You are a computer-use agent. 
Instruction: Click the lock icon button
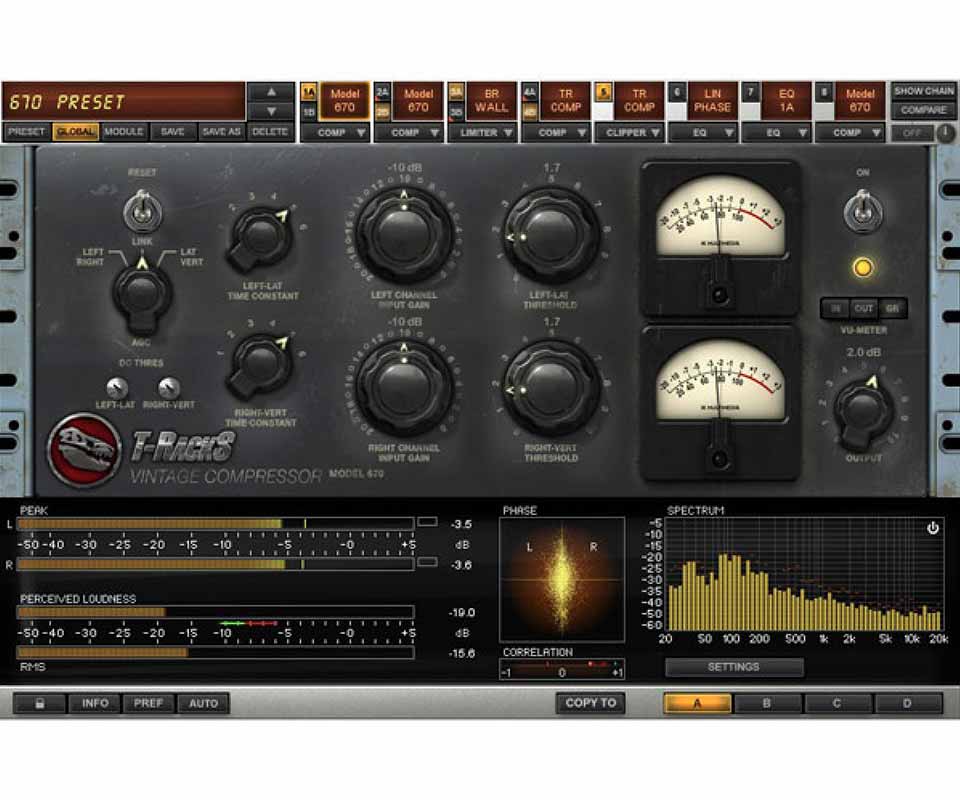click(x=40, y=704)
